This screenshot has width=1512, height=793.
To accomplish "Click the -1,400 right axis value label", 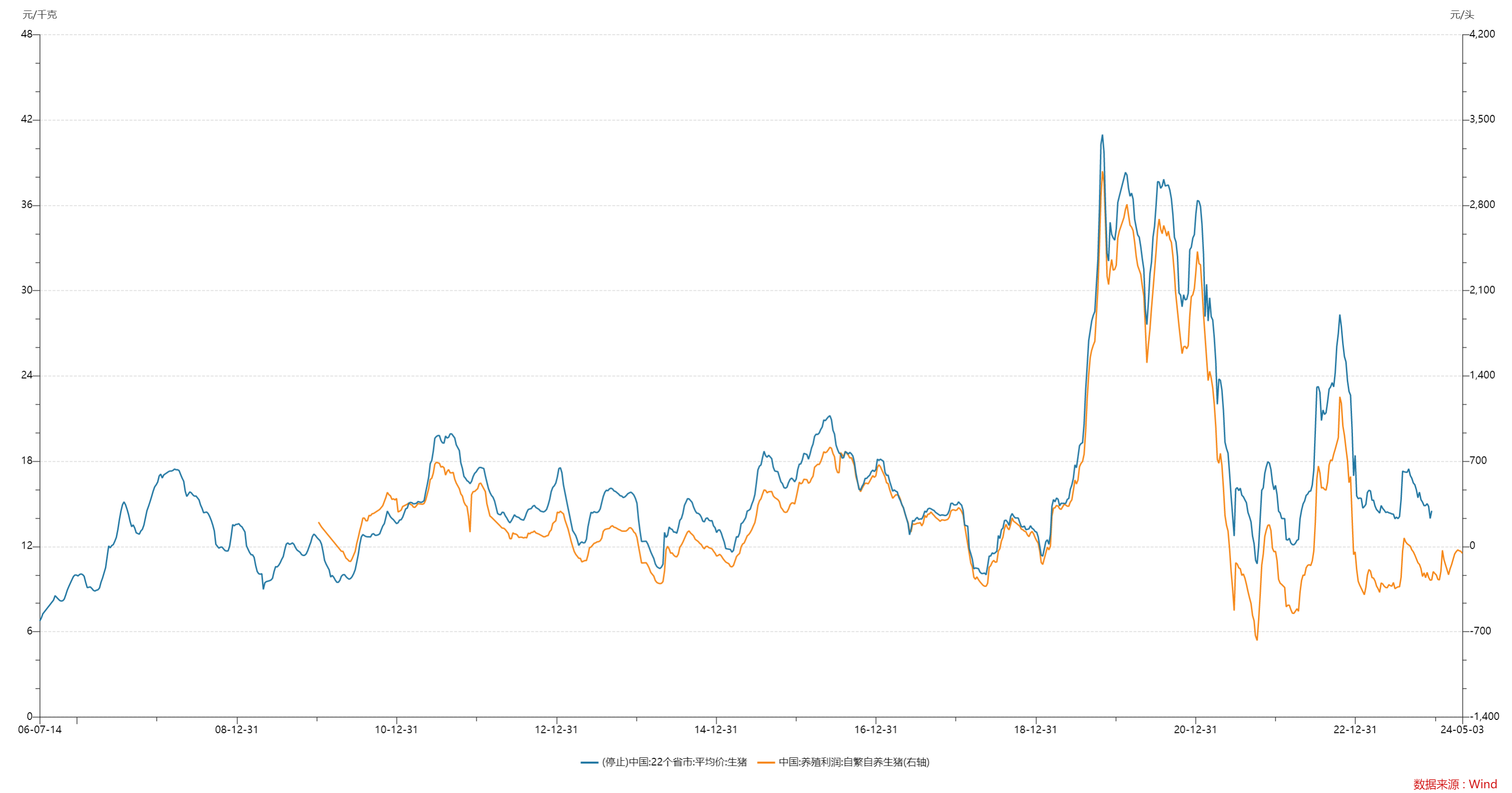I will pyautogui.click(x=1484, y=716).
